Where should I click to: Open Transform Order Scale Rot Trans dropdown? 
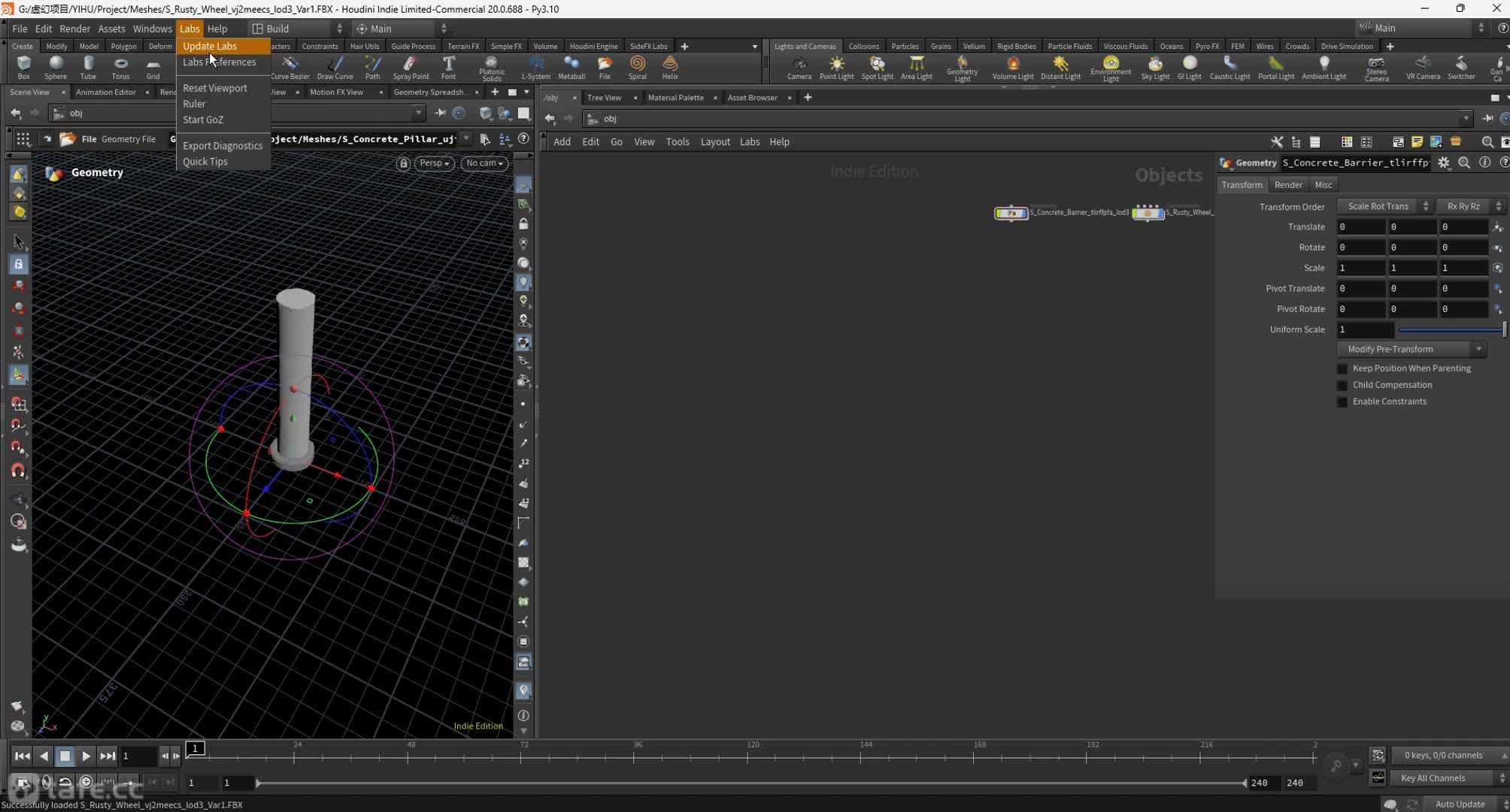(1384, 206)
